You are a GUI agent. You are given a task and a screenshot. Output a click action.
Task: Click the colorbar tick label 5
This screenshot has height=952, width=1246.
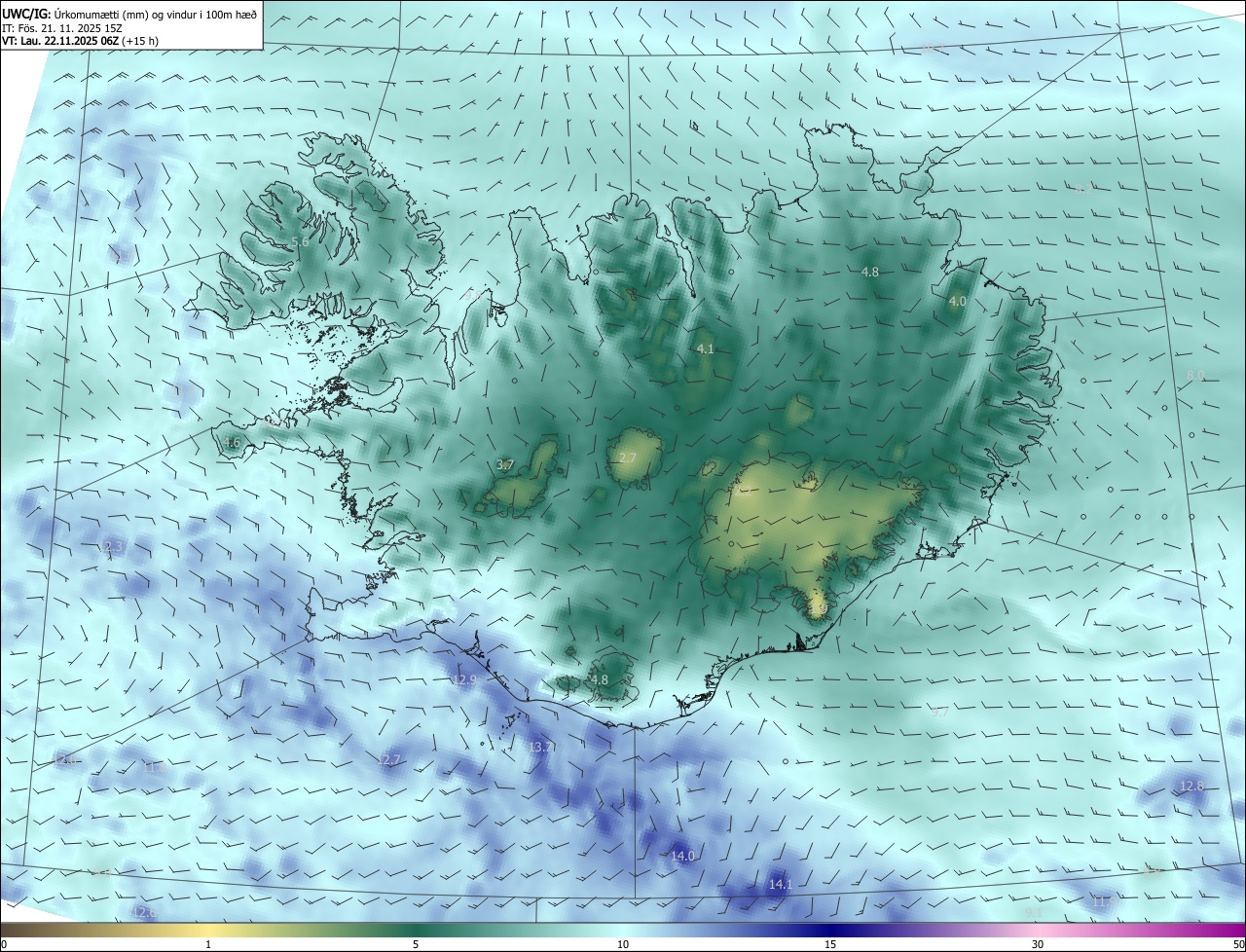pos(416,944)
